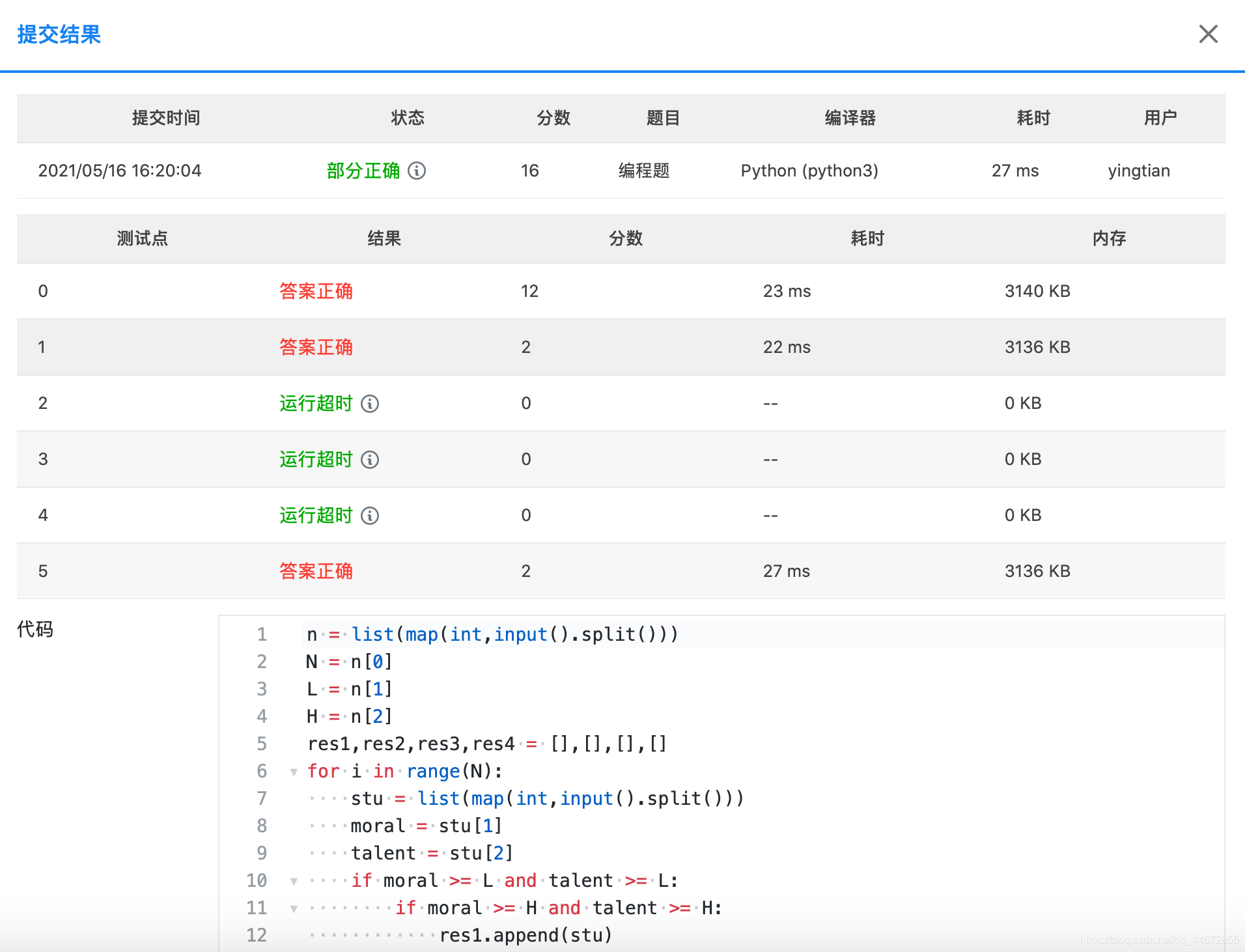This screenshot has height=952, width=1245.
Task: Collapse the for loop at line 6
Action: [x=294, y=772]
